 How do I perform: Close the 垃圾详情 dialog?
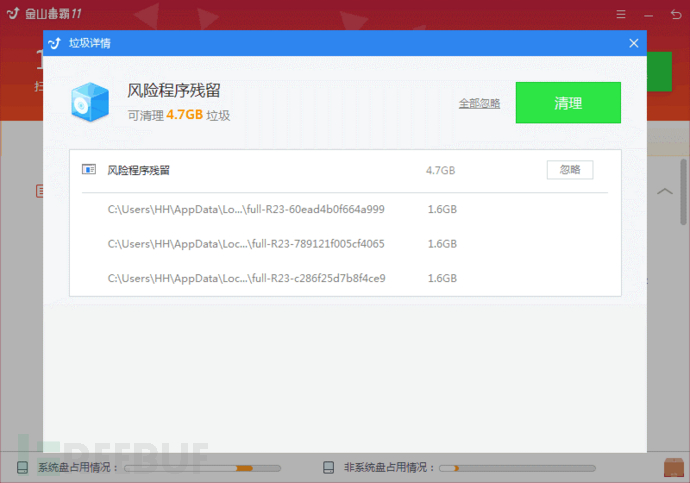point(634,43)
